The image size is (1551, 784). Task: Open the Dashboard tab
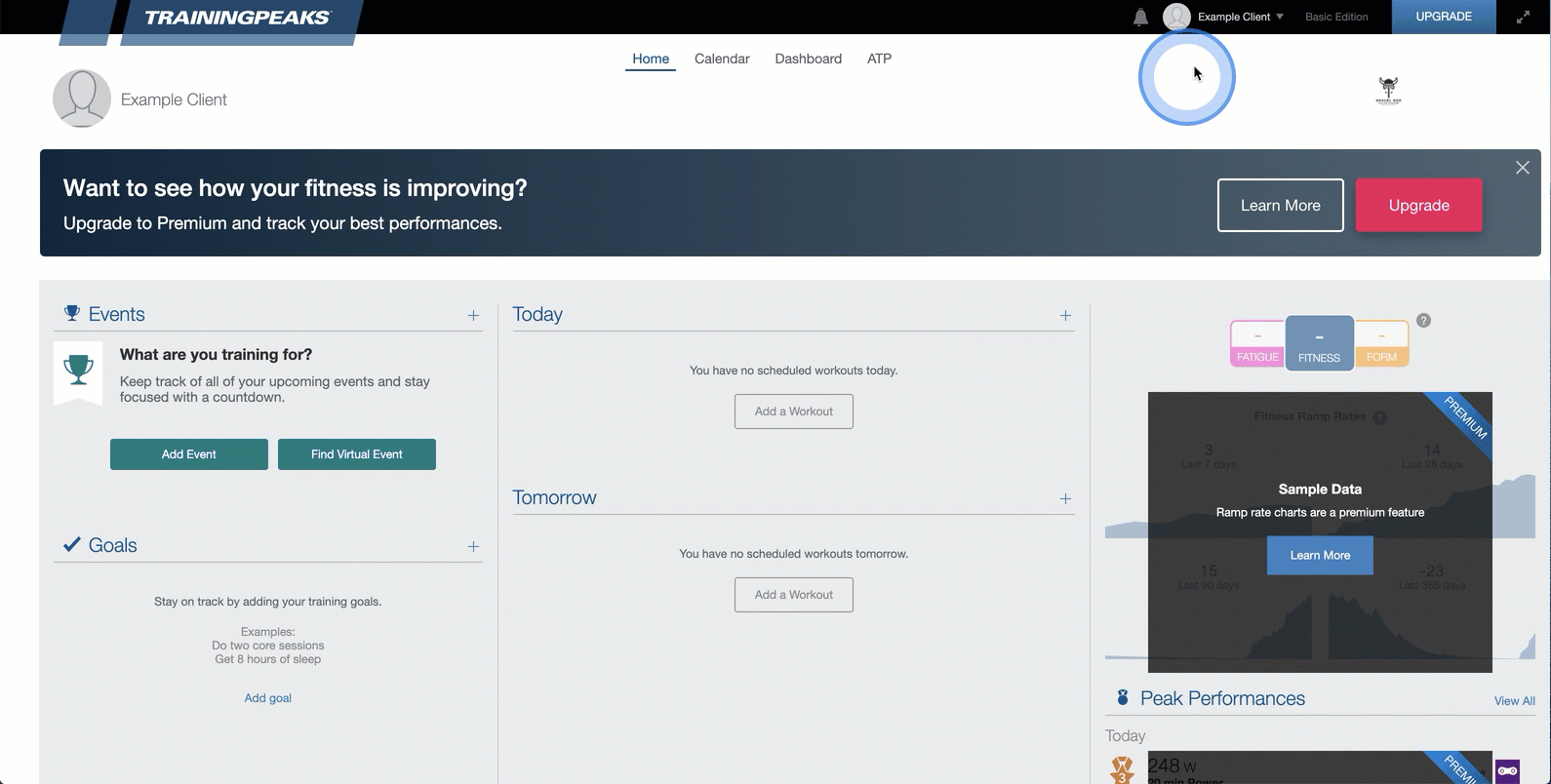coord(808,59)
